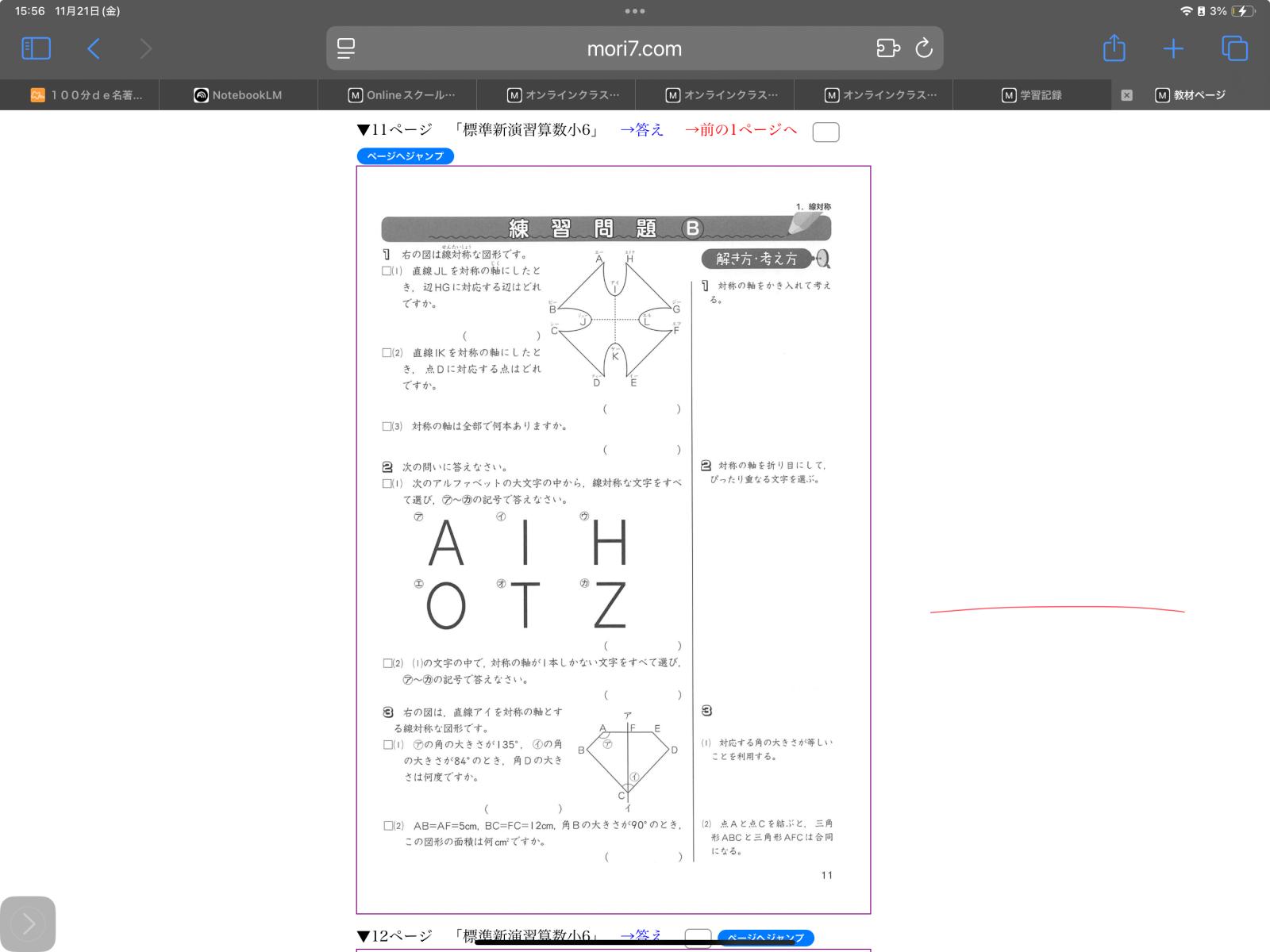Screen dimensions: 1270x952
Task: Show the tab overview icon
Action: click(1234, 48)
